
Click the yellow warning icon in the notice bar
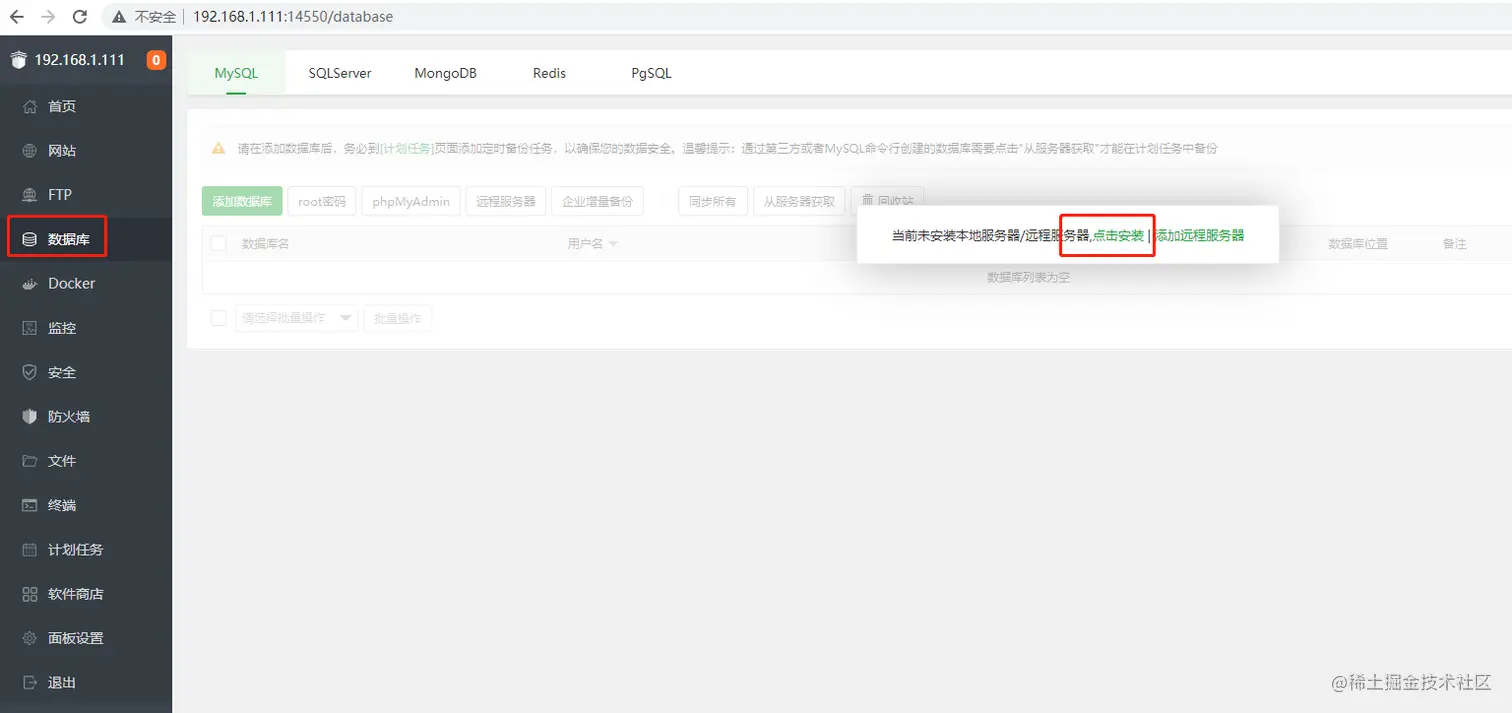[218, 148]
